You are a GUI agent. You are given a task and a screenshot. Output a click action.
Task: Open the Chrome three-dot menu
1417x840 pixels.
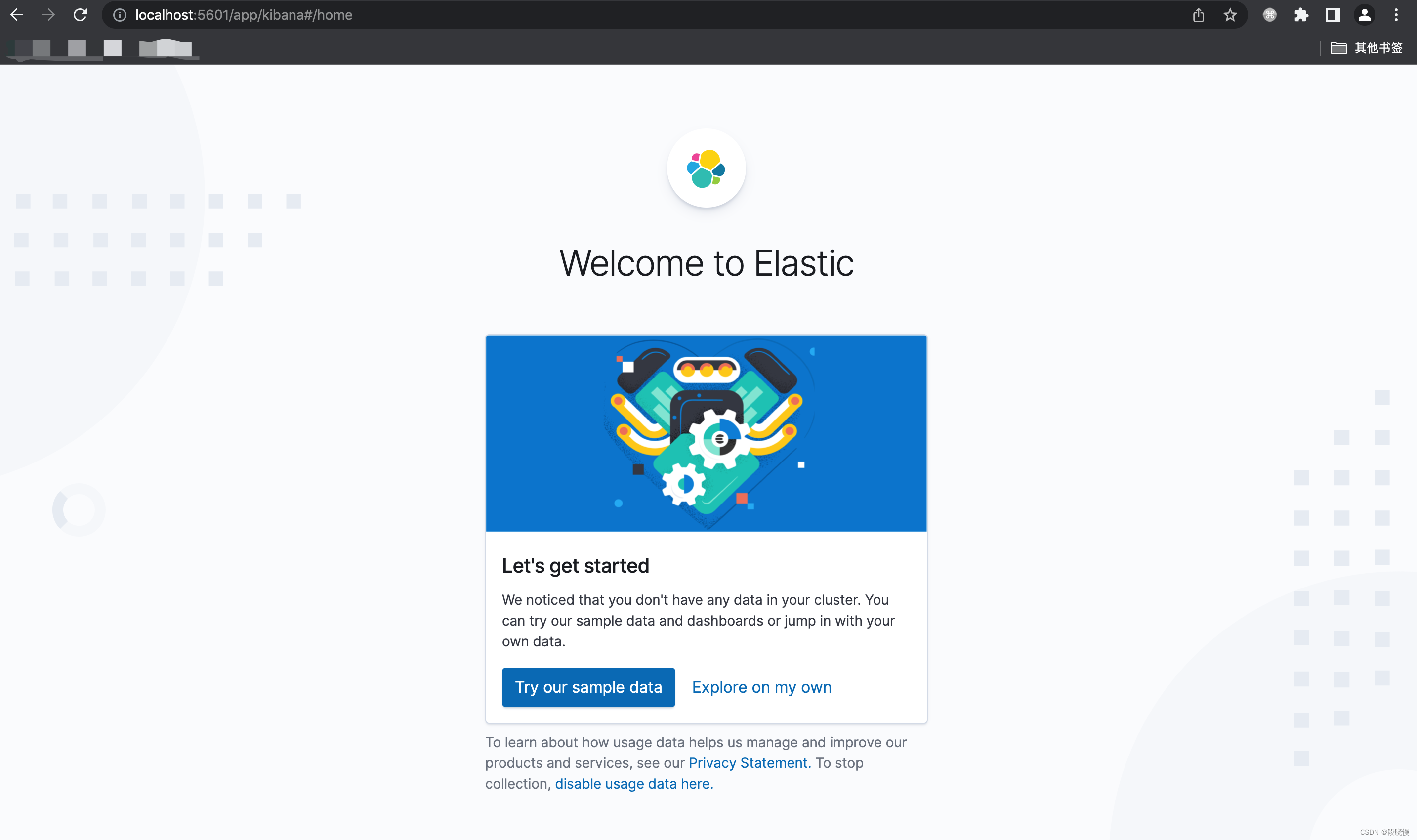coord(1397,15)
